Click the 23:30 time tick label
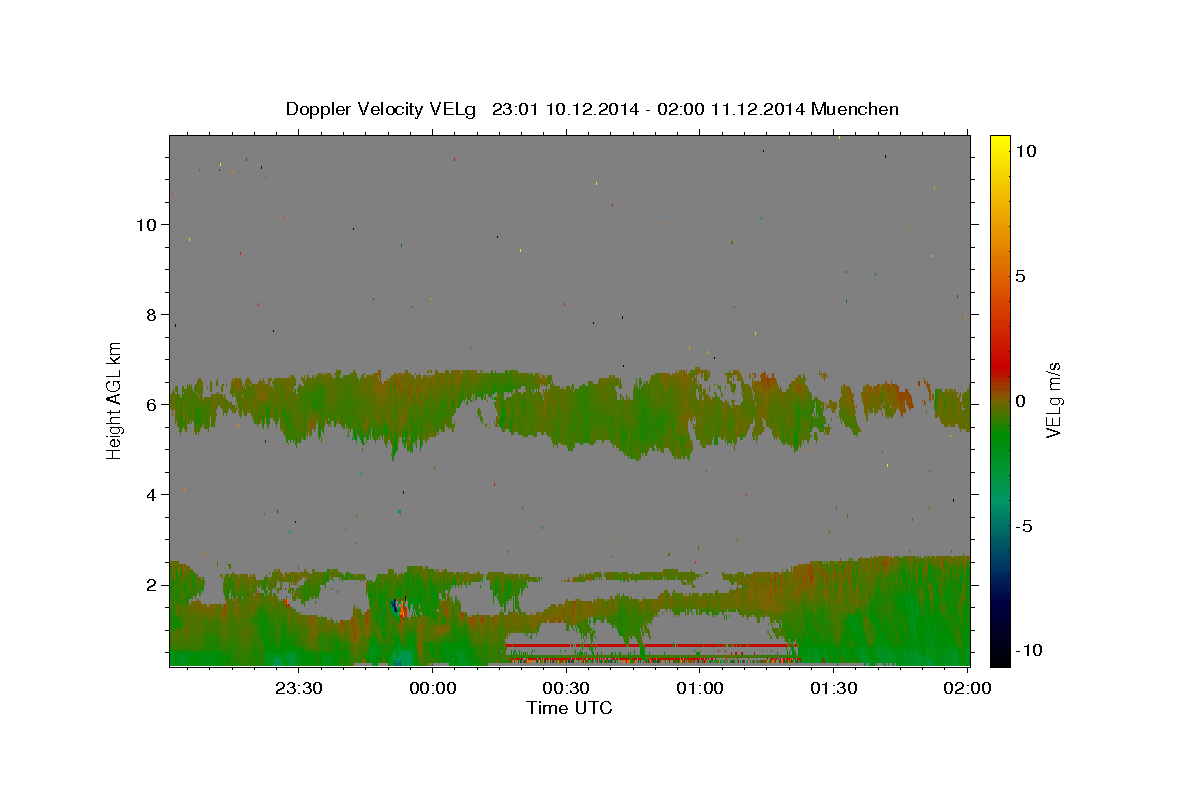Image resolution: width=1200 pixels, height=800 pixels. coord(299,688)
